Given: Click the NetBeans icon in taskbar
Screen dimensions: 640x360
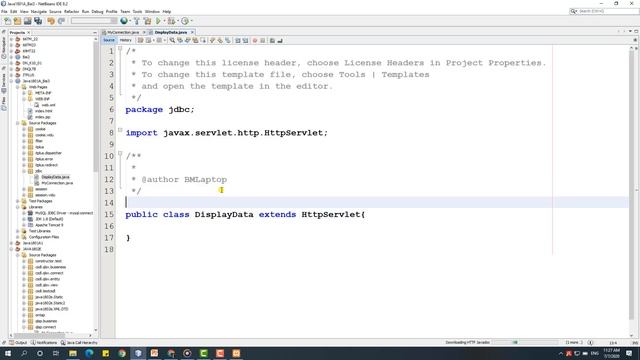Looking at the screenshot, I should click(138, 353).
